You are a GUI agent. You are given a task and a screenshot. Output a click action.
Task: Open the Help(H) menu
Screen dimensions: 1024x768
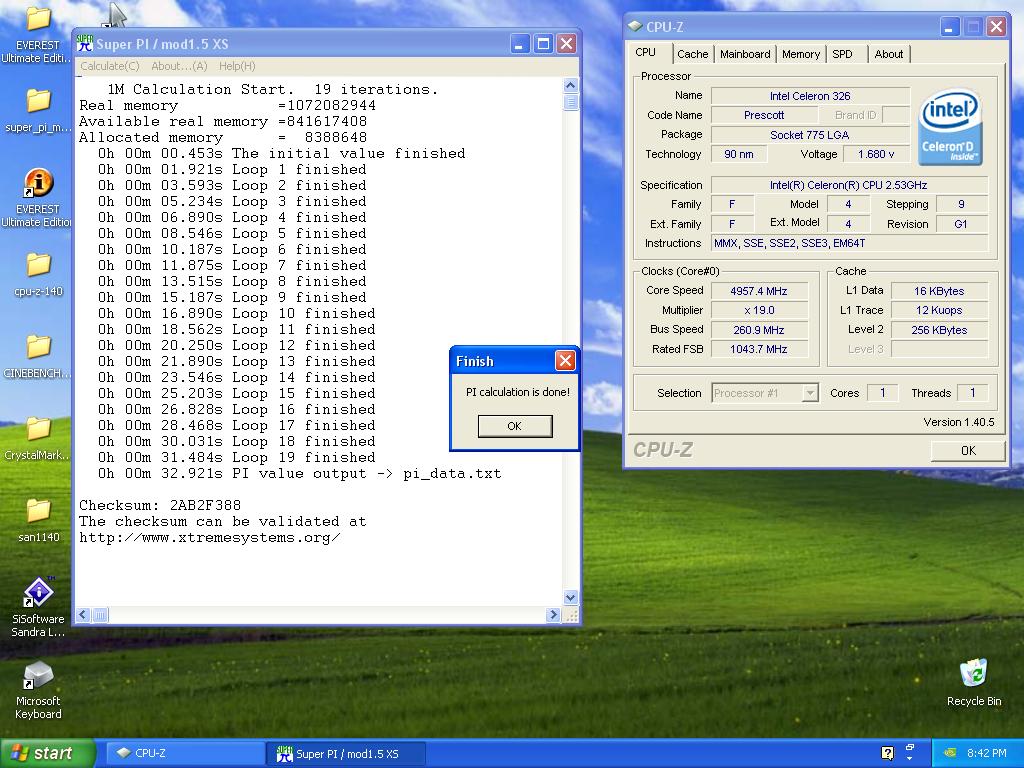tap(237, 66)
